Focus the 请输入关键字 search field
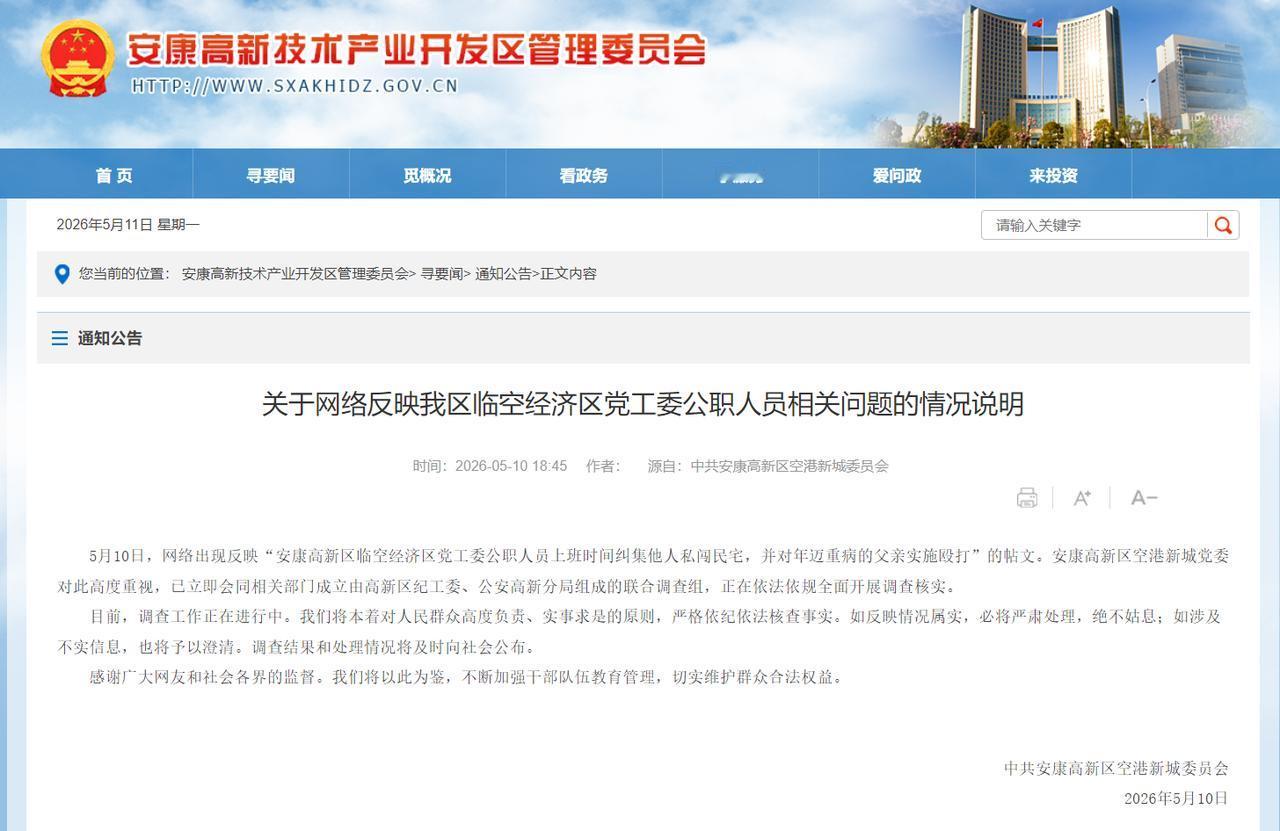 pyautogui.click(x=1094, y=225)
